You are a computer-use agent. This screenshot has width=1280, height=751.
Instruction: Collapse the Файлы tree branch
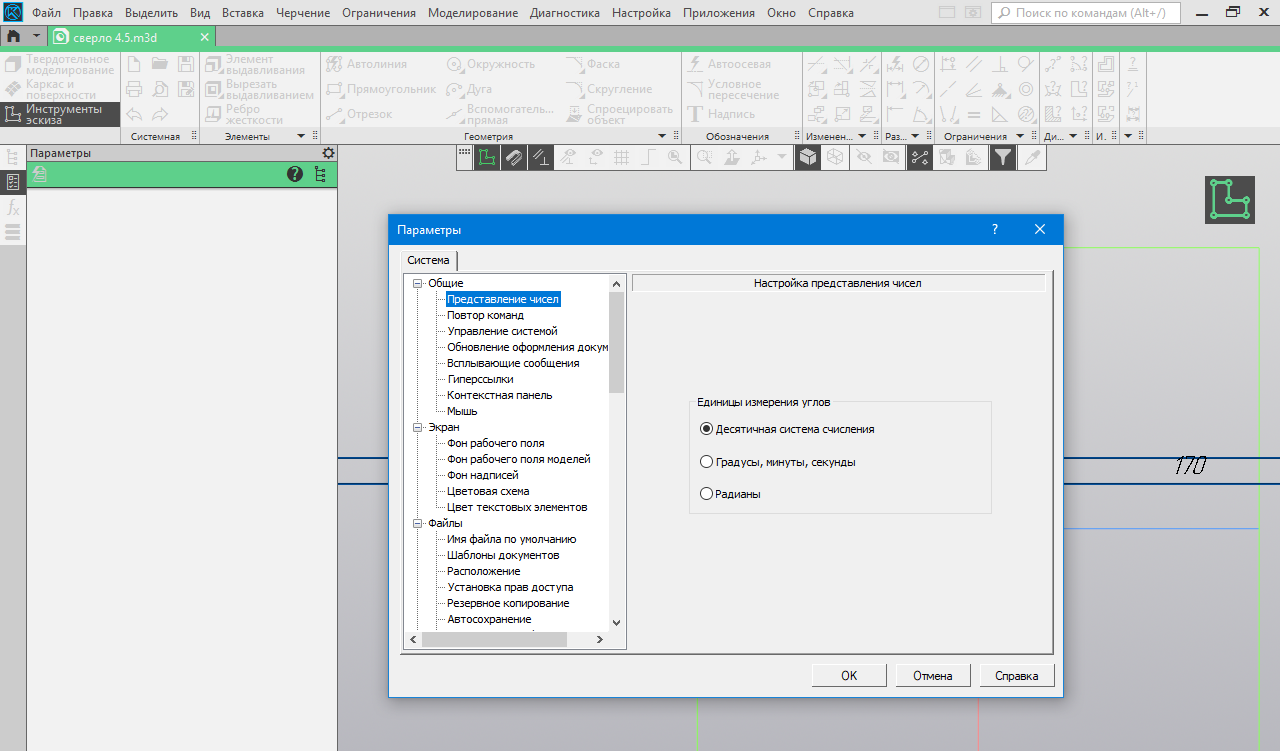(418, 523)
